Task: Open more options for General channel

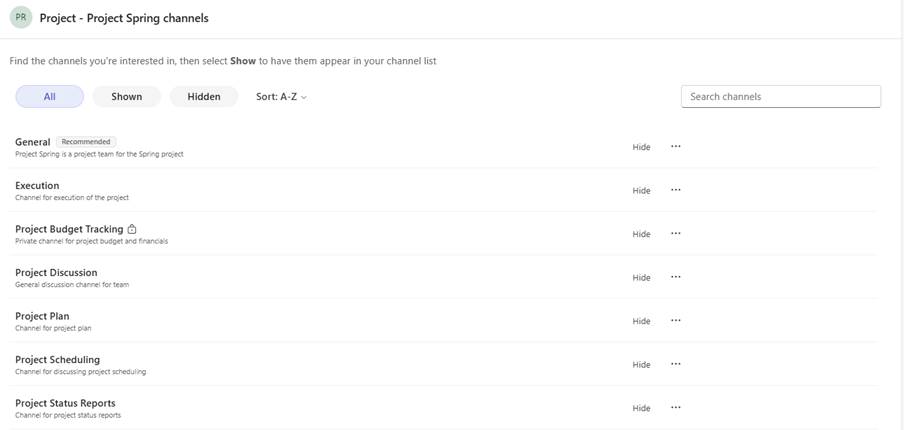Action: coord(676,146)
